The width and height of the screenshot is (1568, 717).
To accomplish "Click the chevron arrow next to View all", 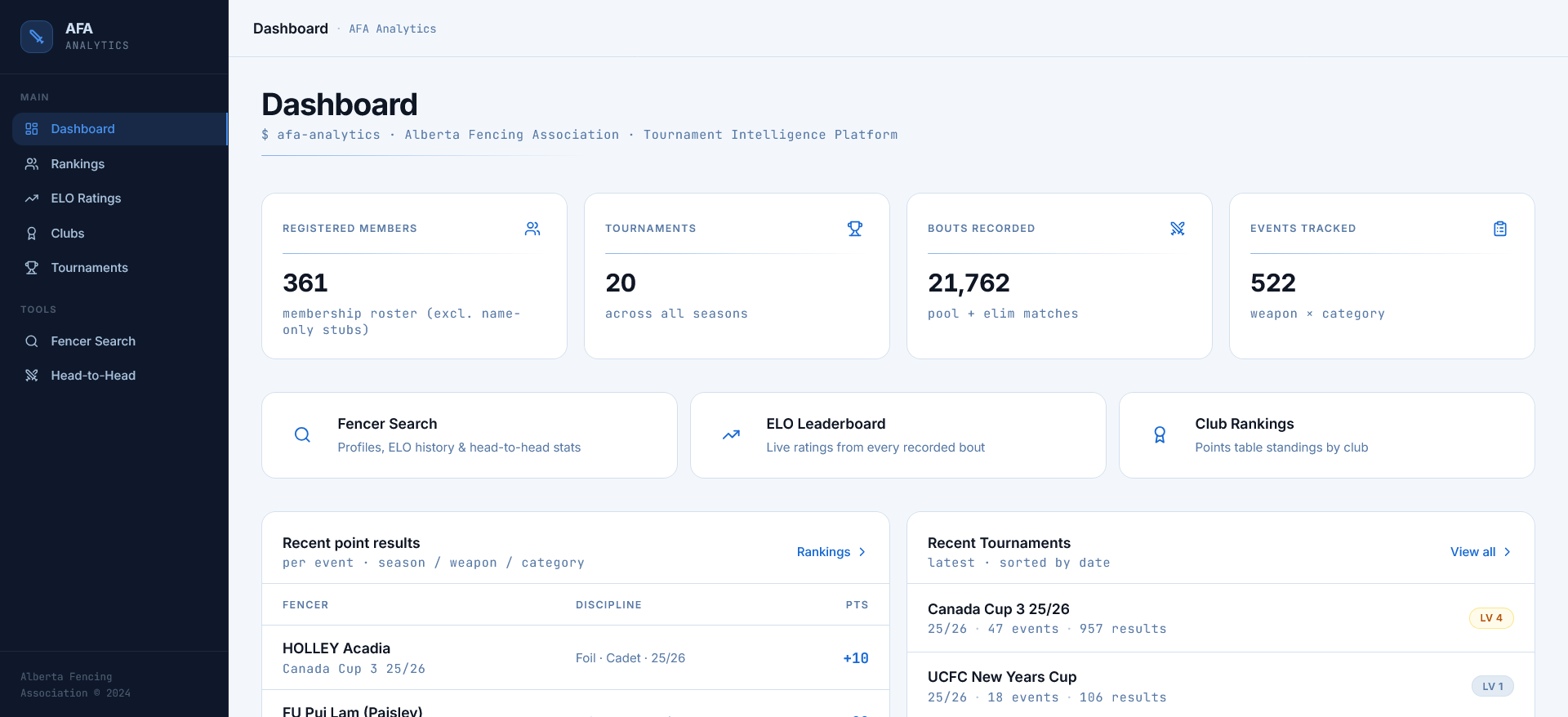I will [1508, 552].
